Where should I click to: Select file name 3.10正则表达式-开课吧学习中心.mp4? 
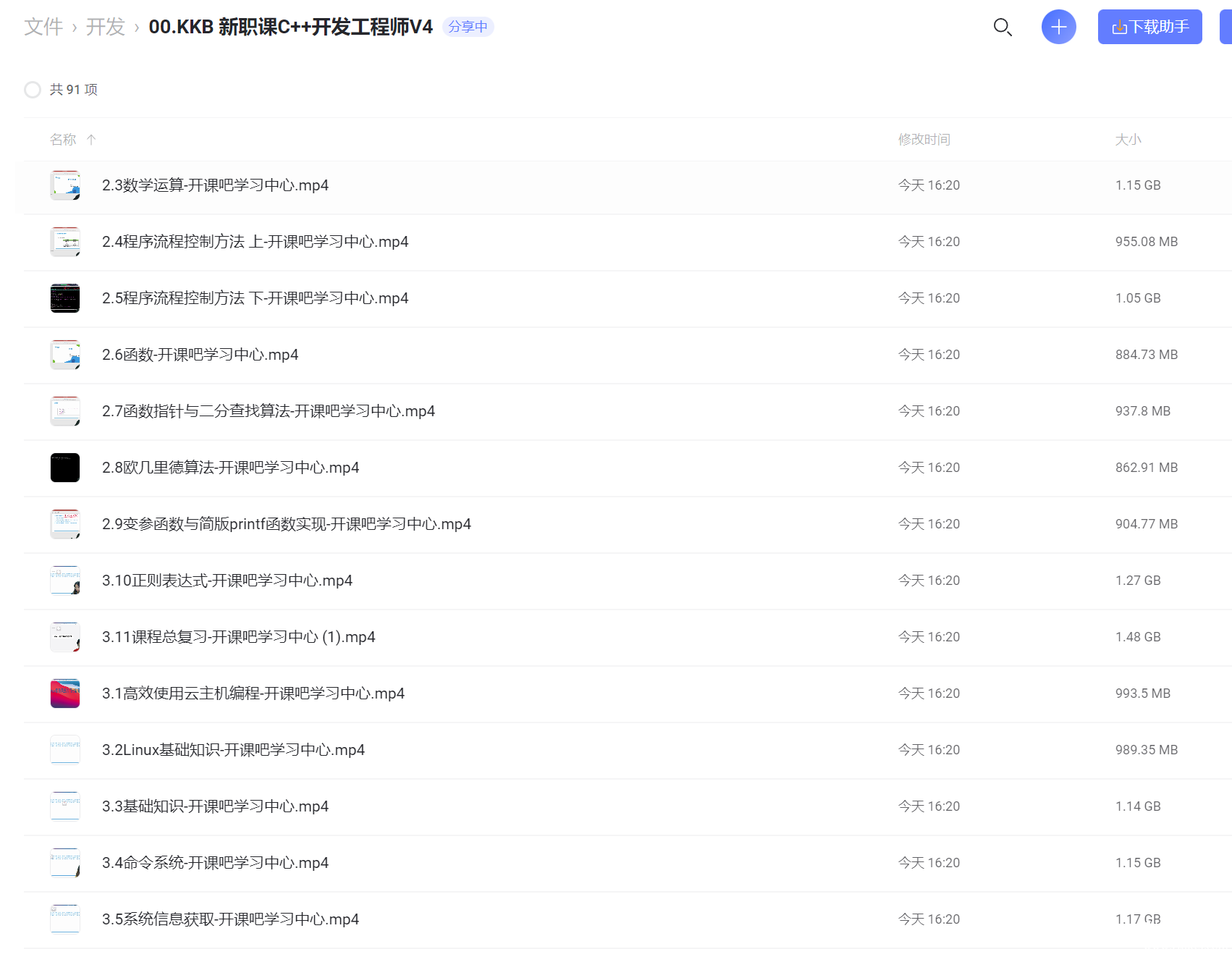[x=227, y=581]
